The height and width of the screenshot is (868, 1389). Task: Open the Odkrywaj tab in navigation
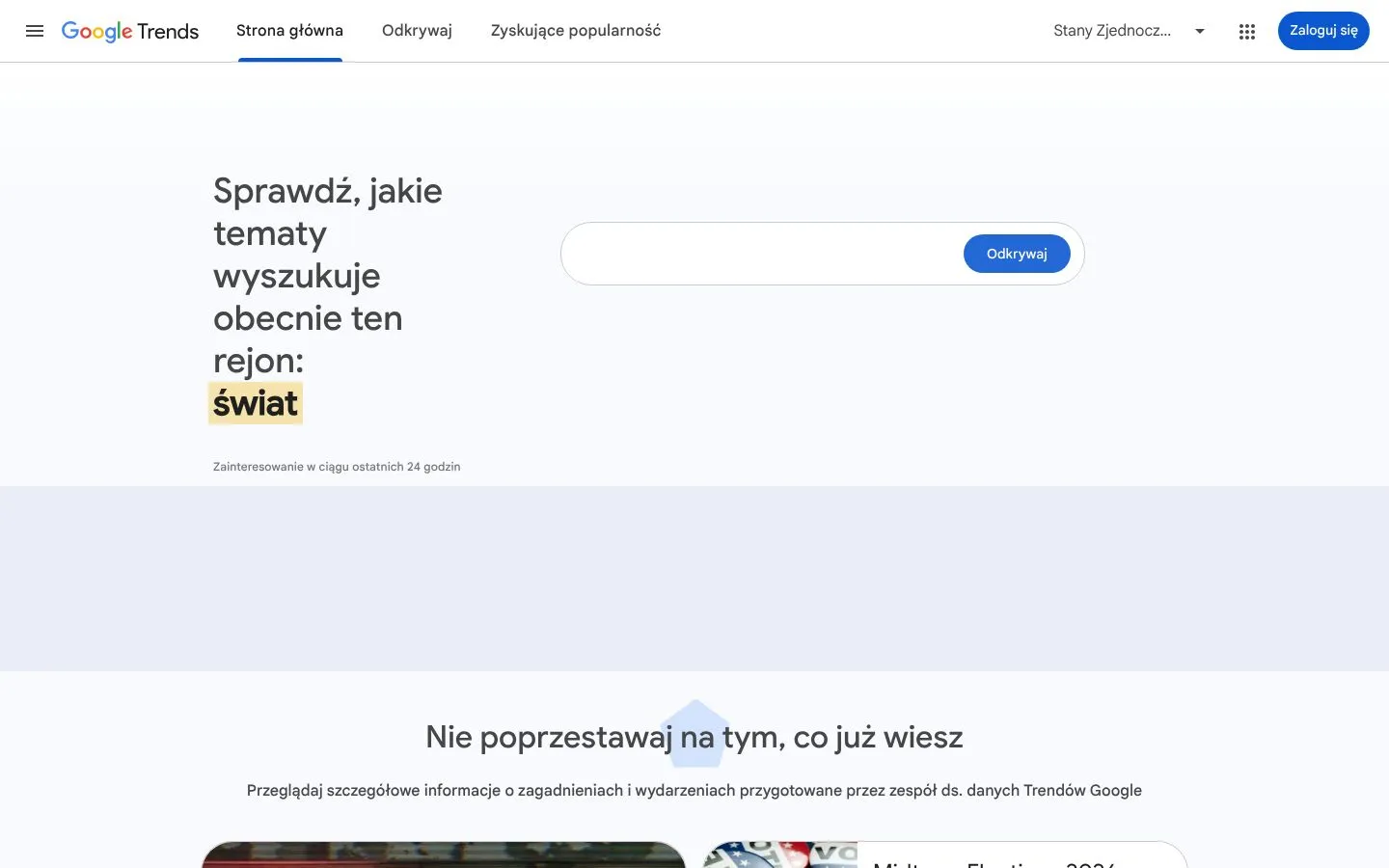[x=417, y=31]
